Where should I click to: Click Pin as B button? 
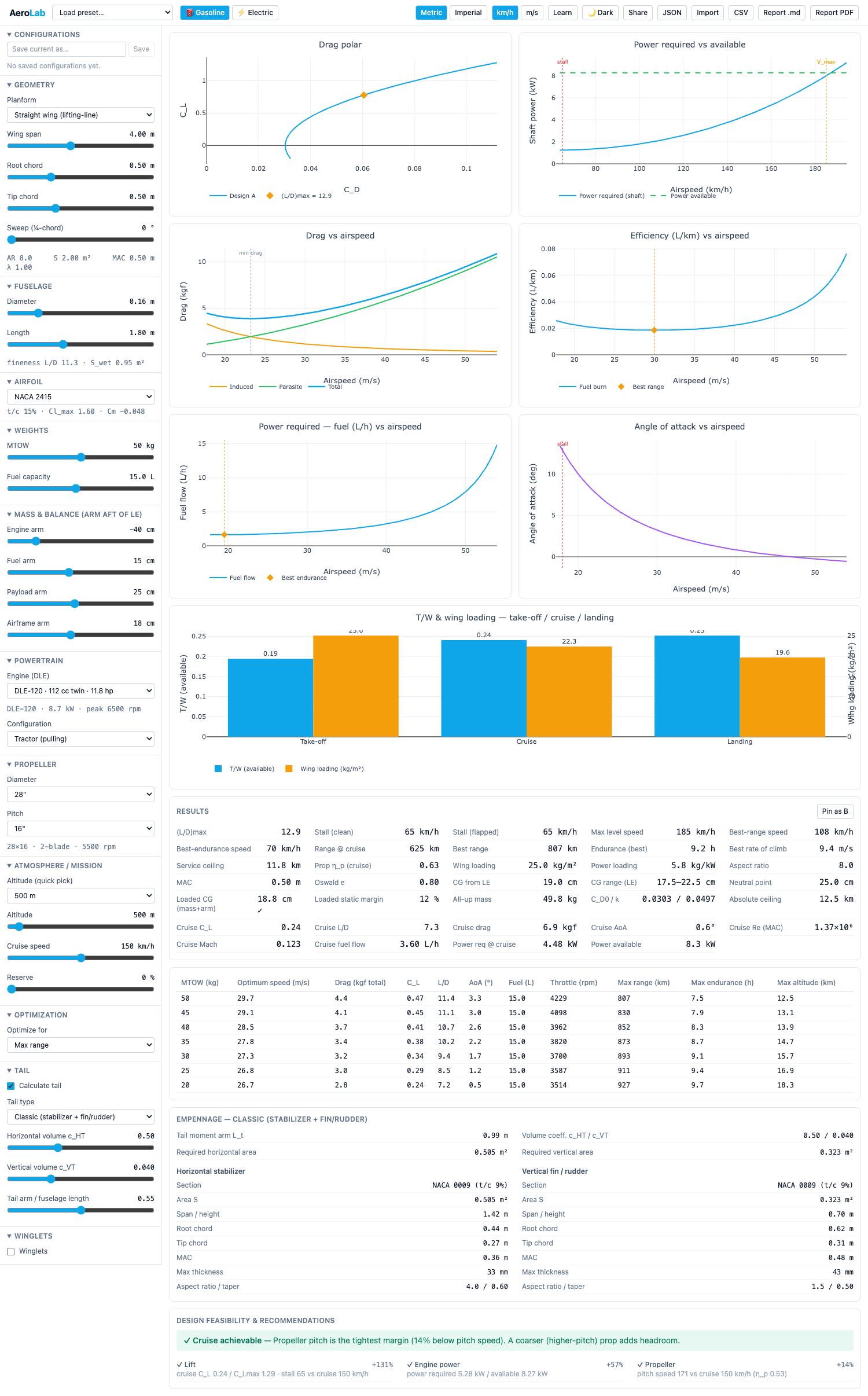[834, 811]
